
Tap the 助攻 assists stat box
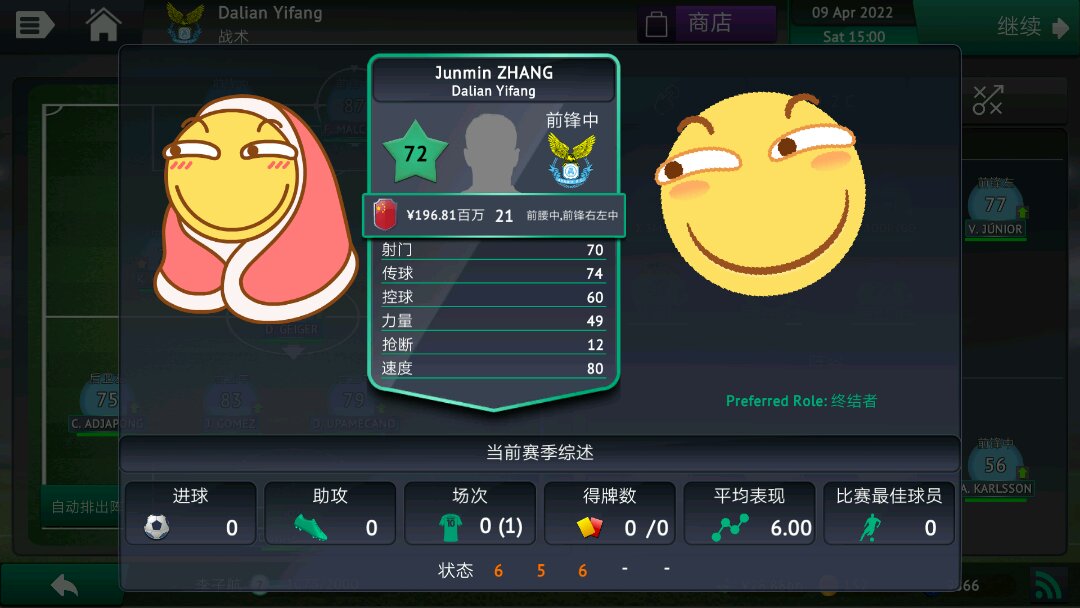(x=331, y=513)
